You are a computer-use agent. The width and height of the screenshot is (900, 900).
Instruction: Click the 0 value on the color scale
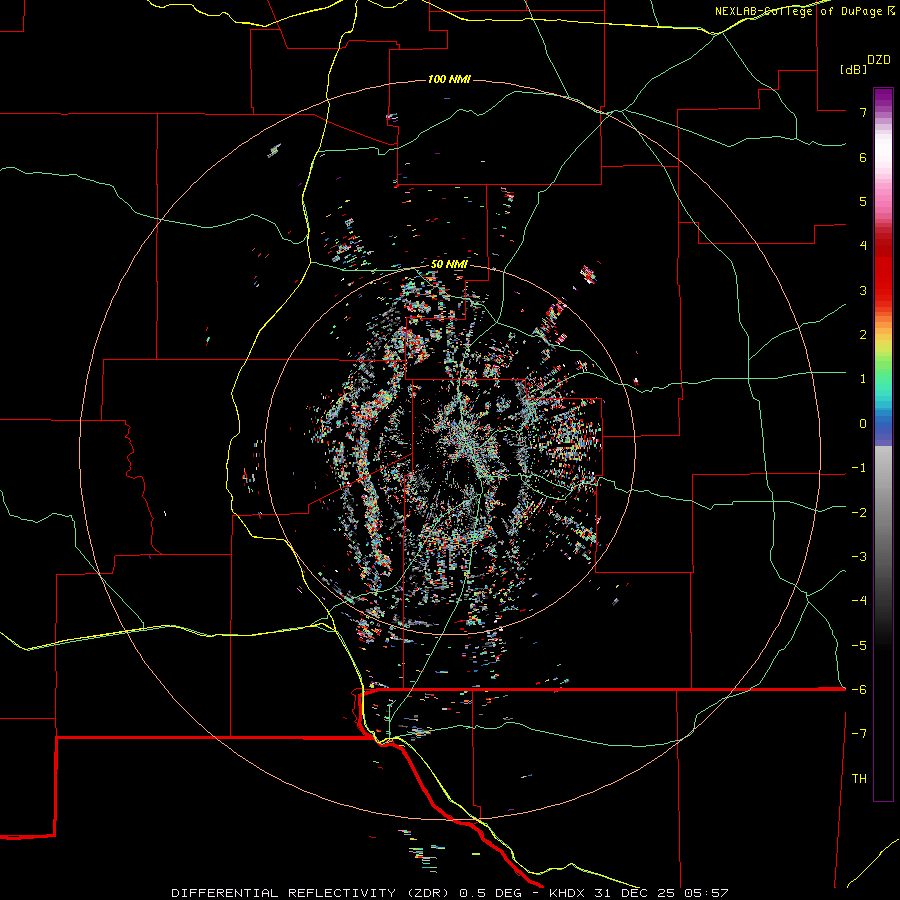(x=863, y=424)
